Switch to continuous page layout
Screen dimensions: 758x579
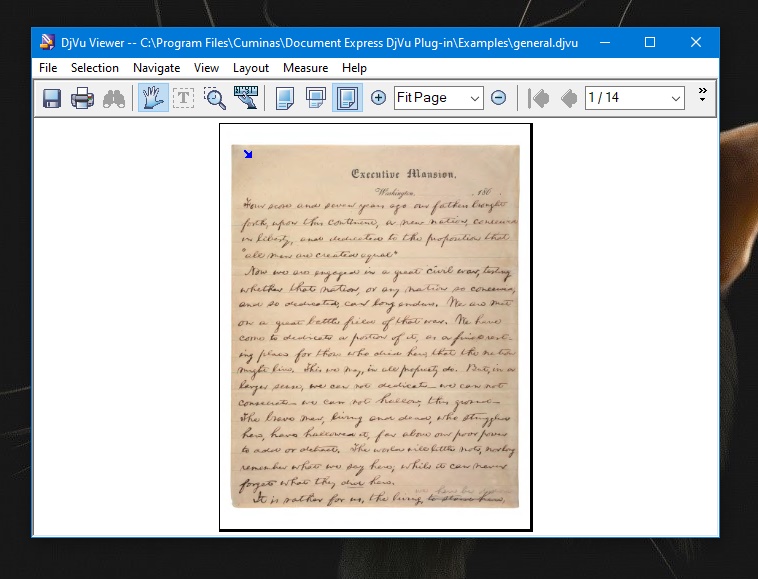coord(316,98)
